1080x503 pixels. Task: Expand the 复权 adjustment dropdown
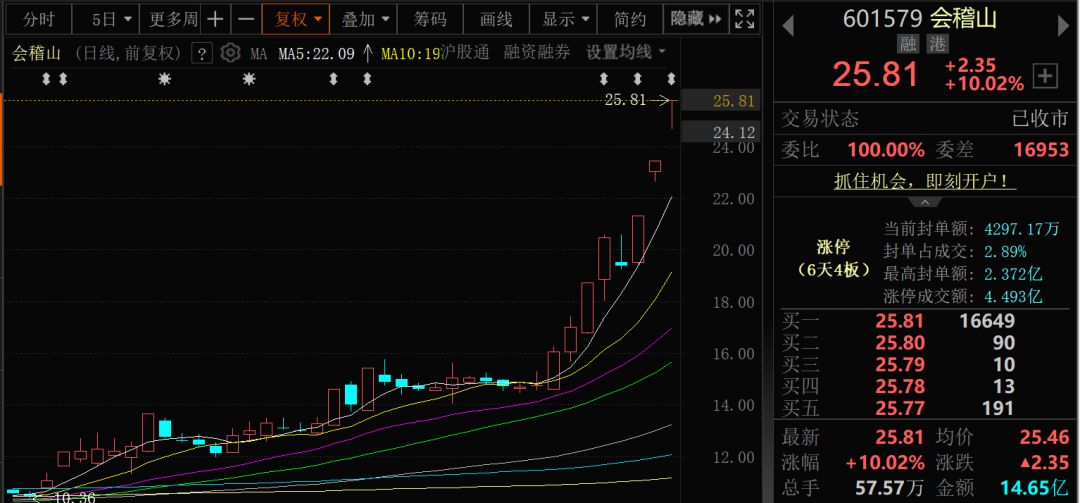297,19
